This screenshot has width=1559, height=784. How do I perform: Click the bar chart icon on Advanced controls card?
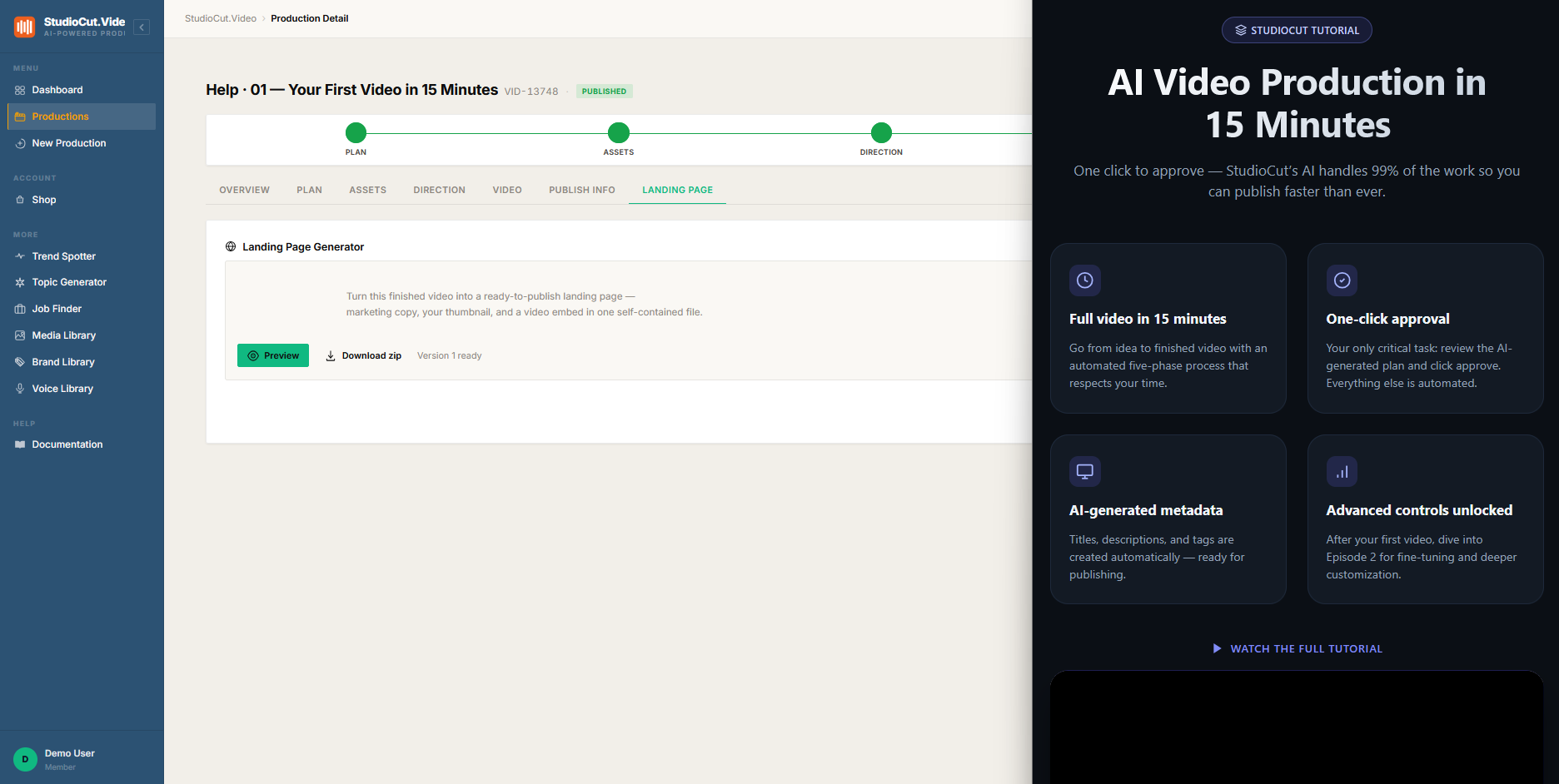1342,471
